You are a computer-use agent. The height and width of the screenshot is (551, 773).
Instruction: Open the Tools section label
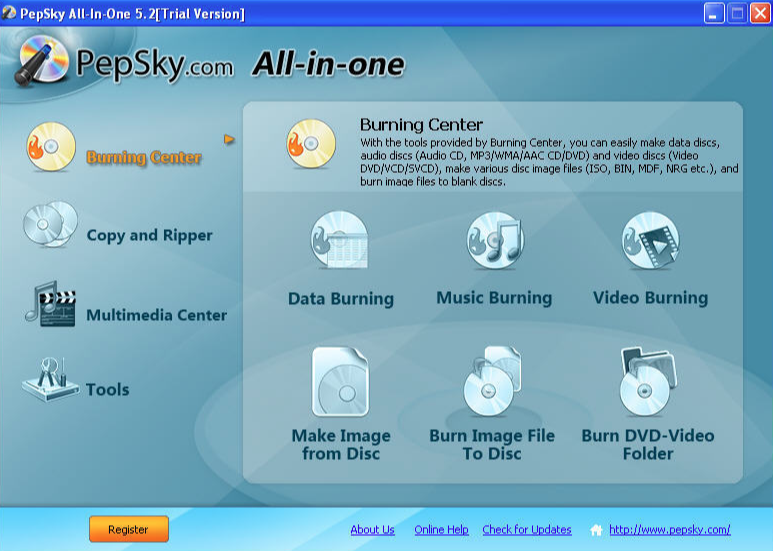coord(108,390)
